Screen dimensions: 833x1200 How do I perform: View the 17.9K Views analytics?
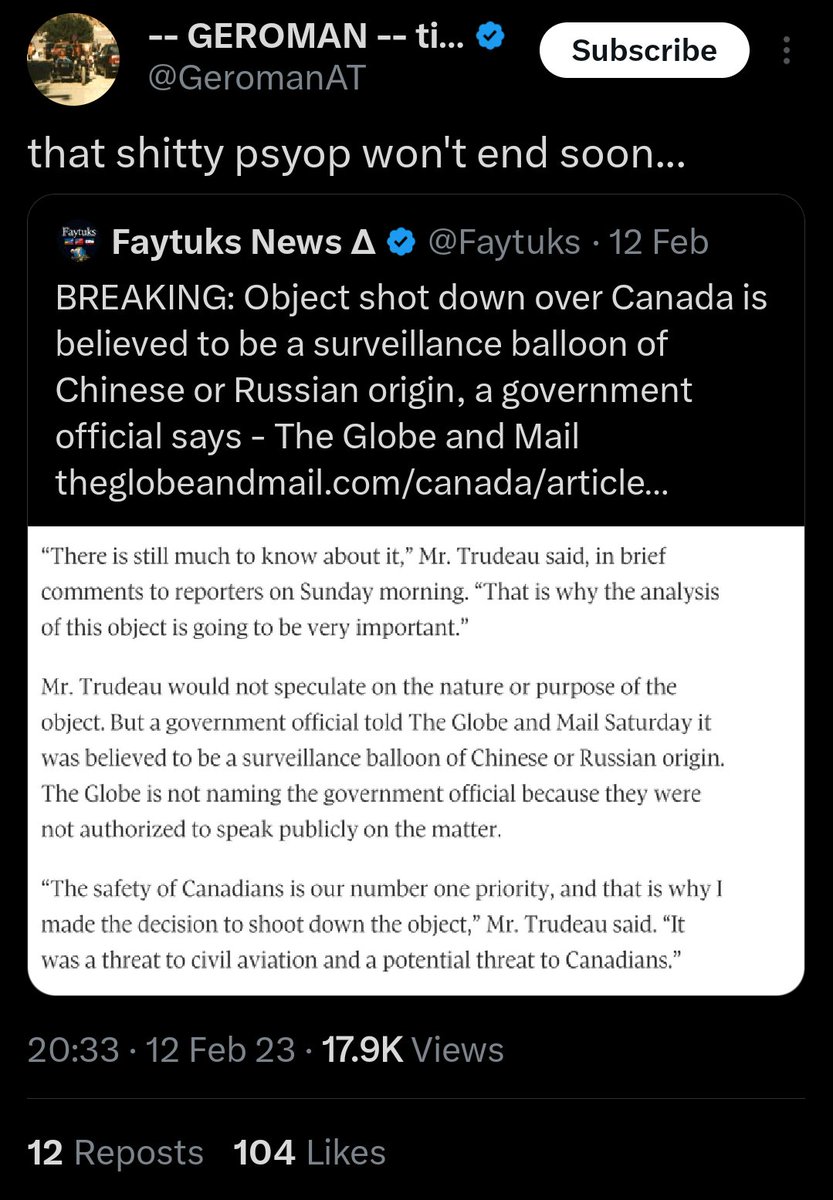[410, 1050]
